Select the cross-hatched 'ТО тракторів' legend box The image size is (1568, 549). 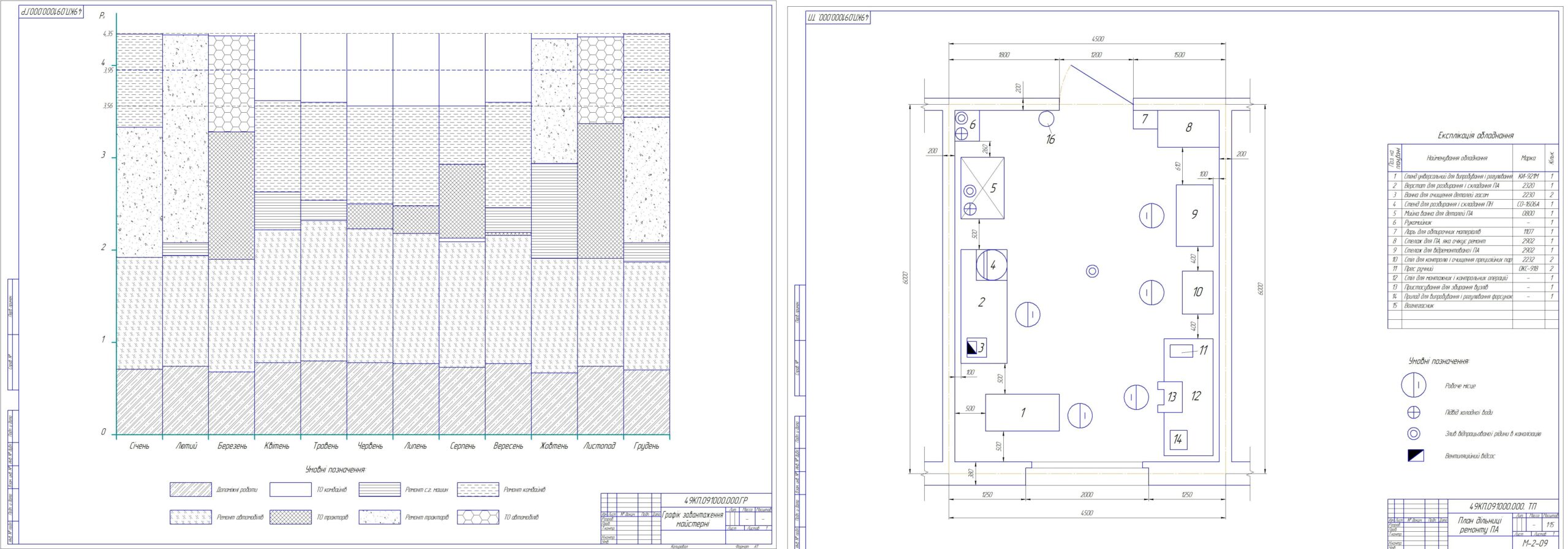tap(291, 517)
